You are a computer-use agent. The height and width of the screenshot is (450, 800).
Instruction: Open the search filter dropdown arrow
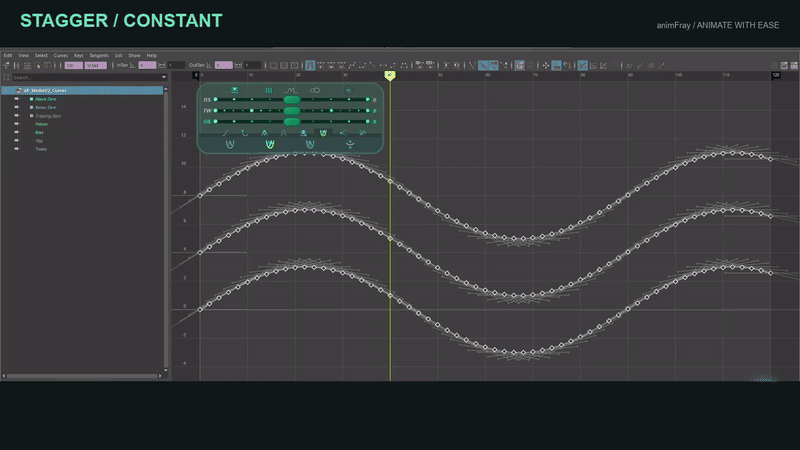click(164, 78)
